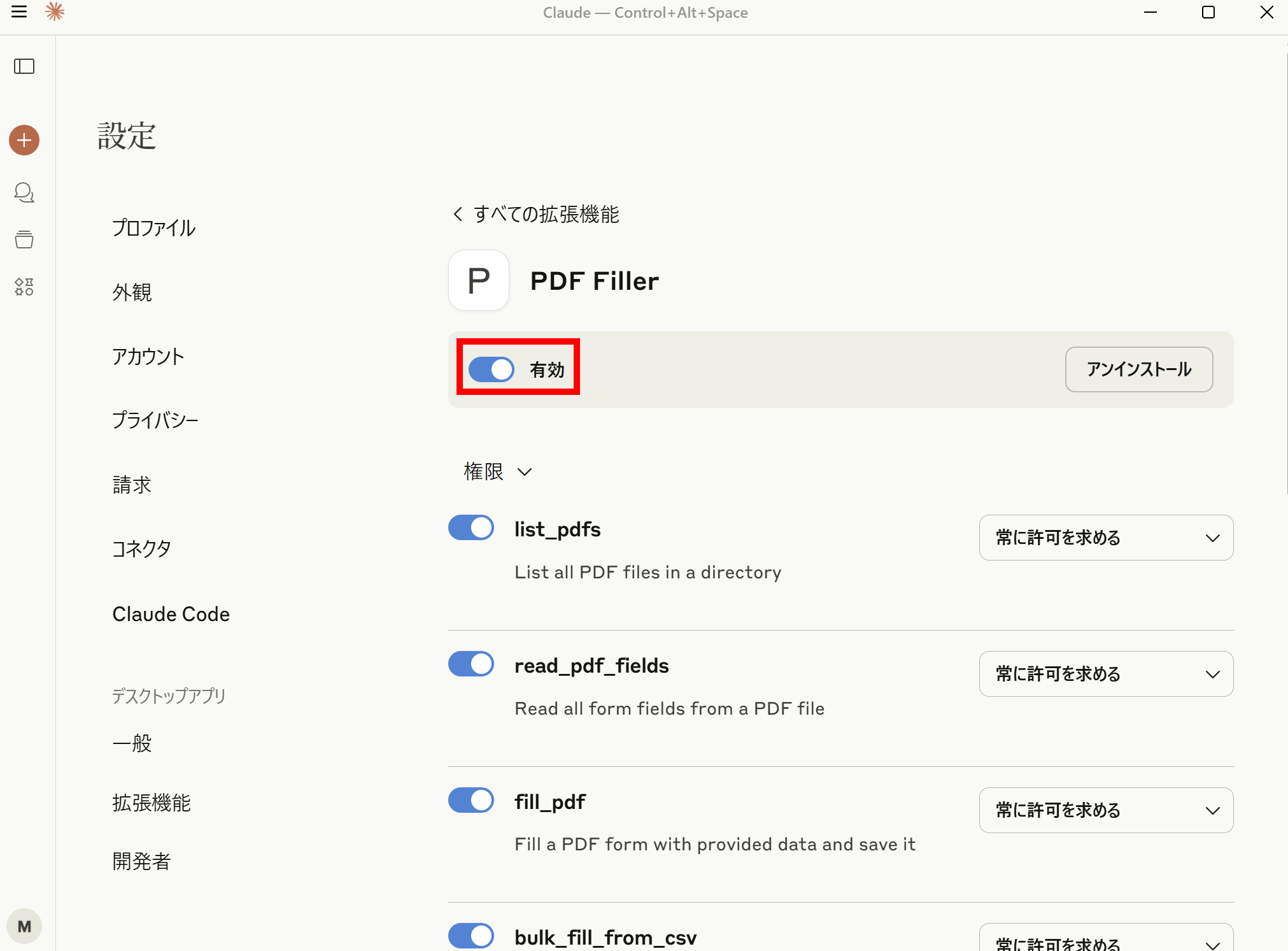Click 'Read all form fields from a PDF file'
Image resolution: width=1288 pixels, height=951 pixels.
click(670, 708)
